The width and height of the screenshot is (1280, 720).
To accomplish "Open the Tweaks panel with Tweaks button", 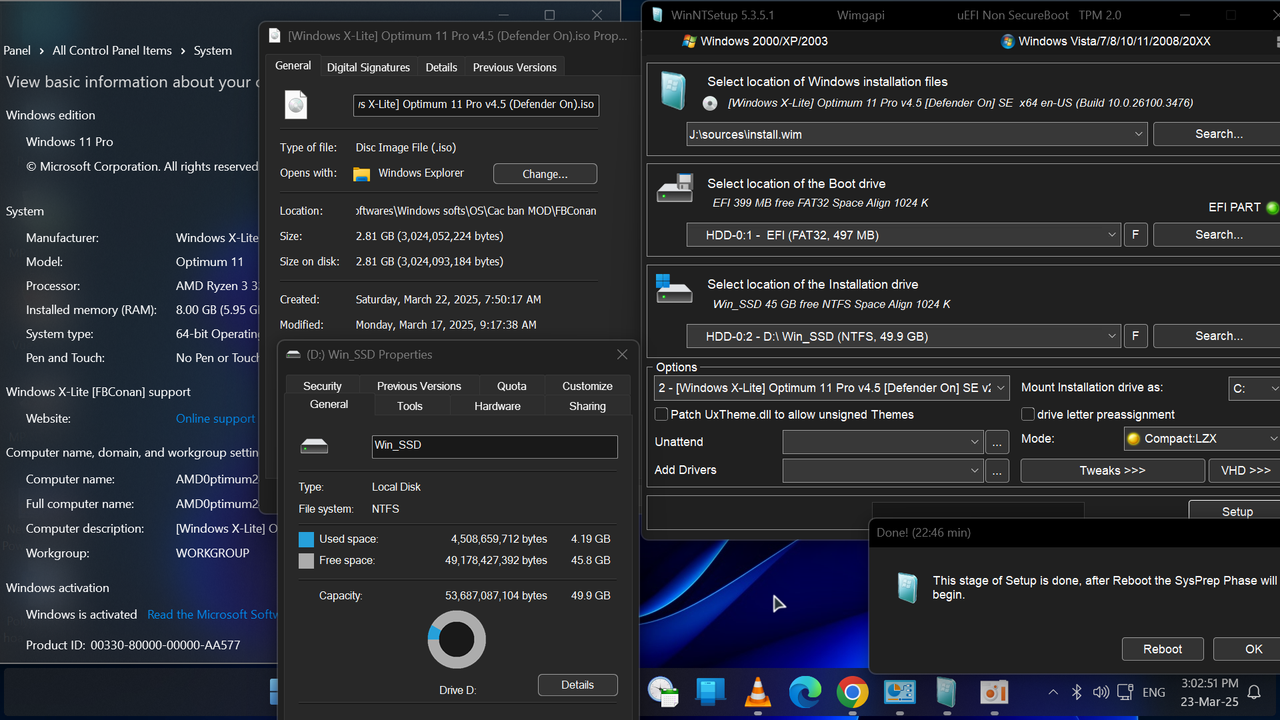I will point(1112,470).
